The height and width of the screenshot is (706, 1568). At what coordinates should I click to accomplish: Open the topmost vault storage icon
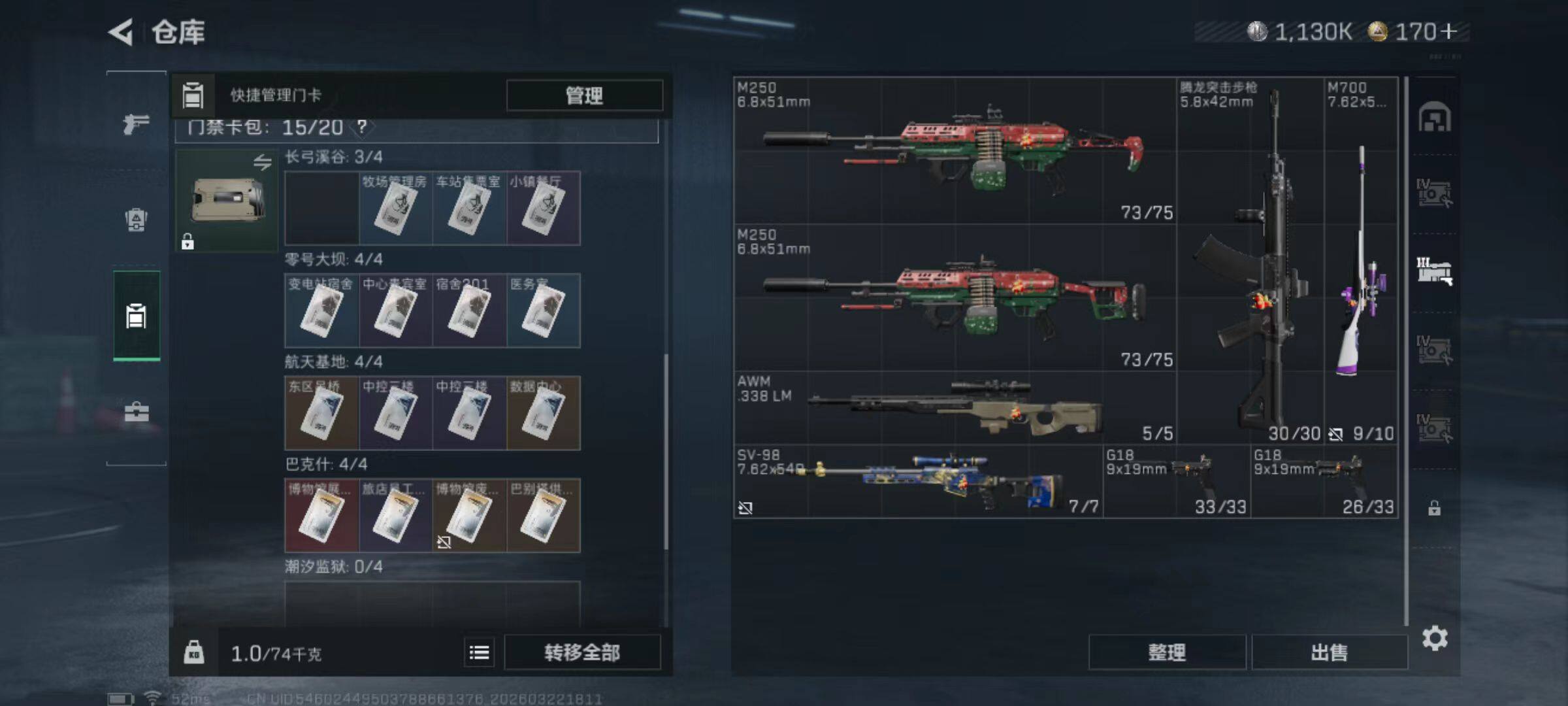click(x=1435, y=118)
